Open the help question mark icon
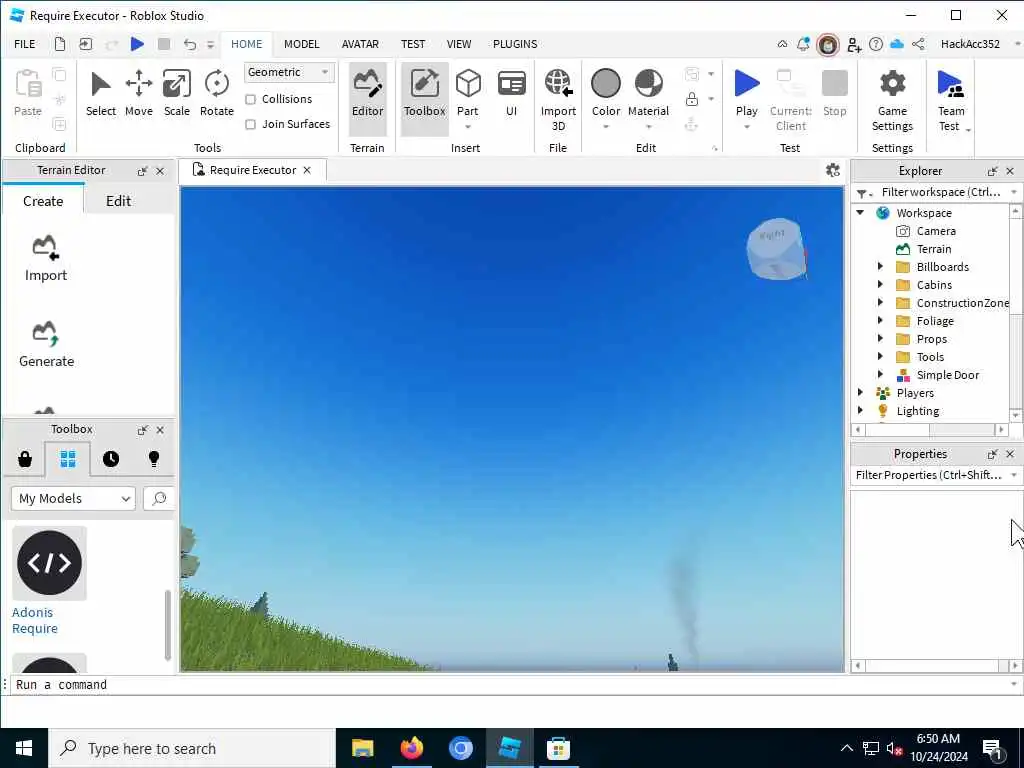Image resolution: width=1024 pixels, height=768 pixels. (x=876, y=44)
